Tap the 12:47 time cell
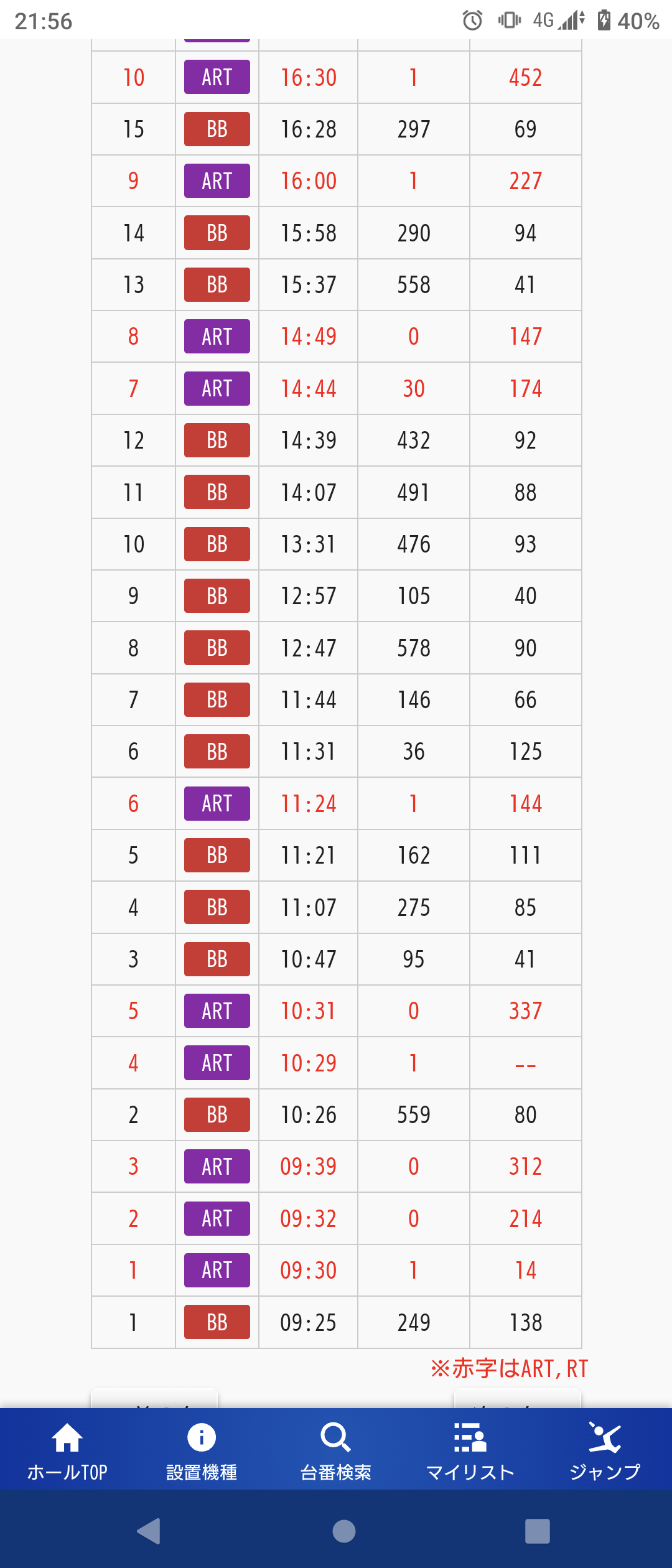 click(308, 648)
